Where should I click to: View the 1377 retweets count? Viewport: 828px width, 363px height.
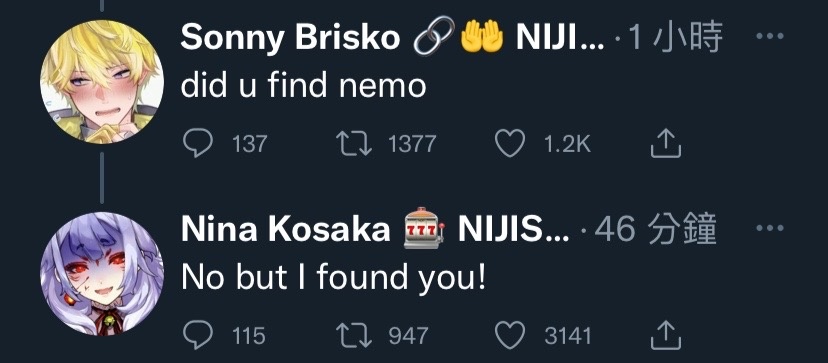point(412,144)
